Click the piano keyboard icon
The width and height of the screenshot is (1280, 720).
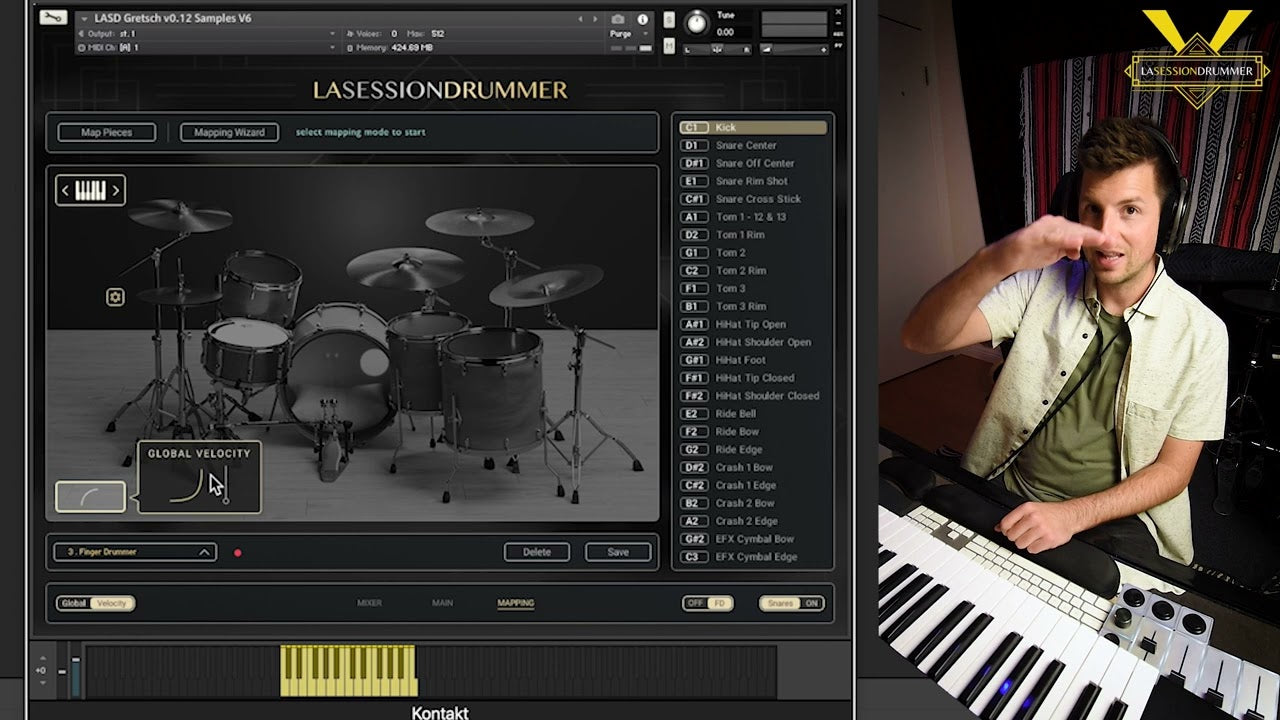90,190
